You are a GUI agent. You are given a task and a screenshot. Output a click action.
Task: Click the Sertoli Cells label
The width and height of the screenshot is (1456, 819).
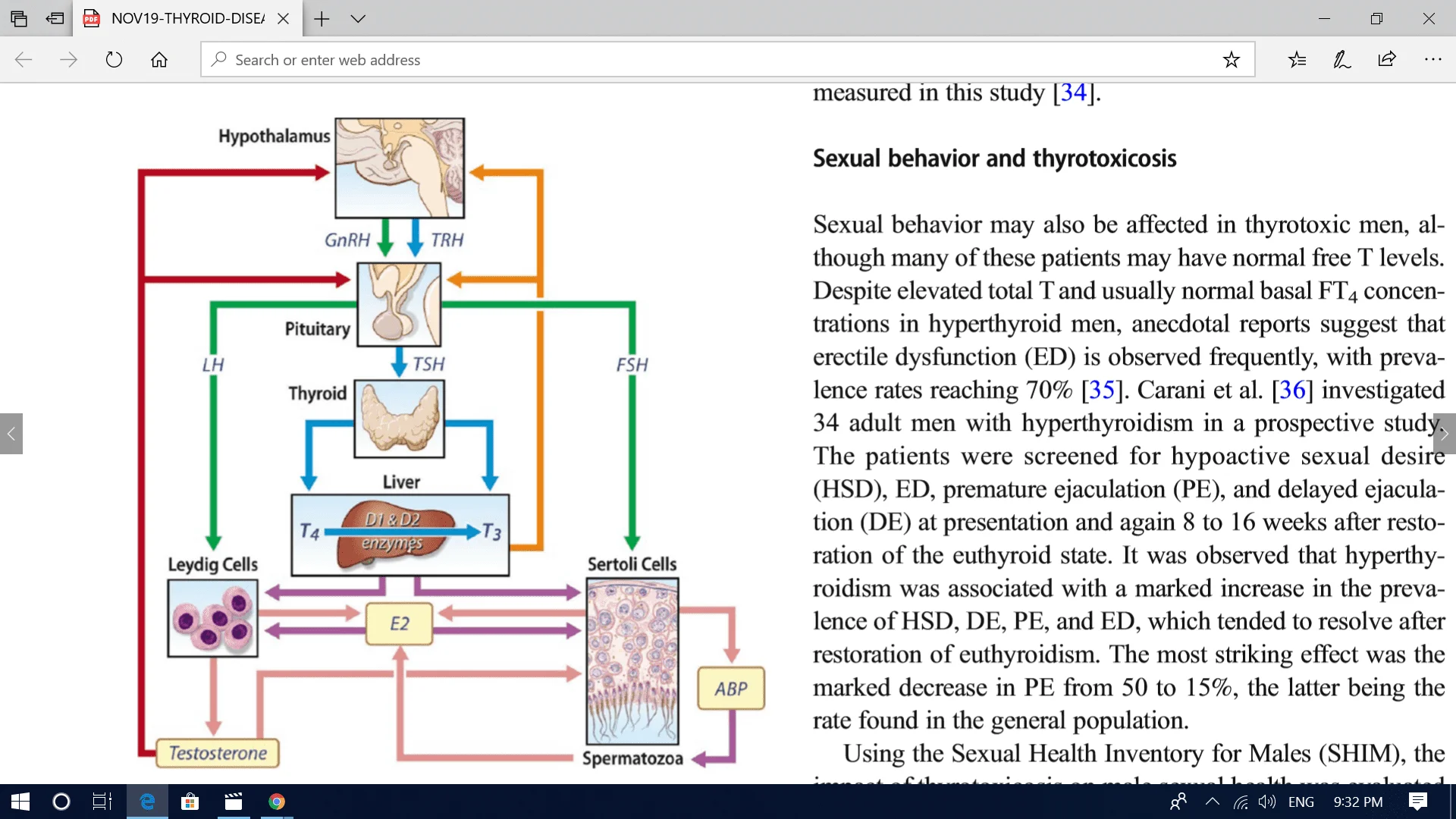(632, 564)
